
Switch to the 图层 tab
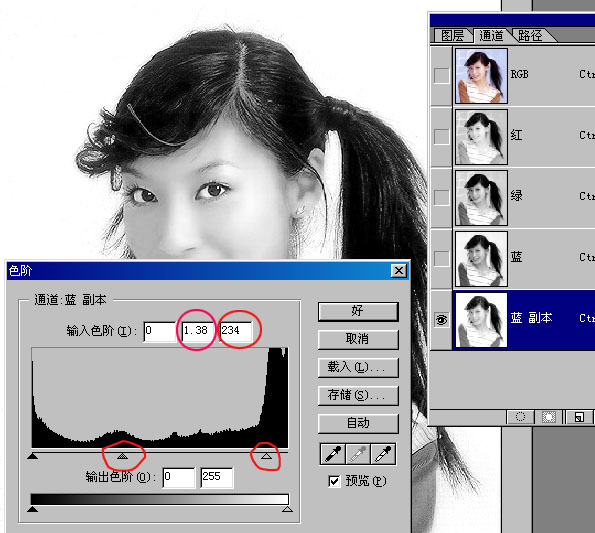coord(453,35)
